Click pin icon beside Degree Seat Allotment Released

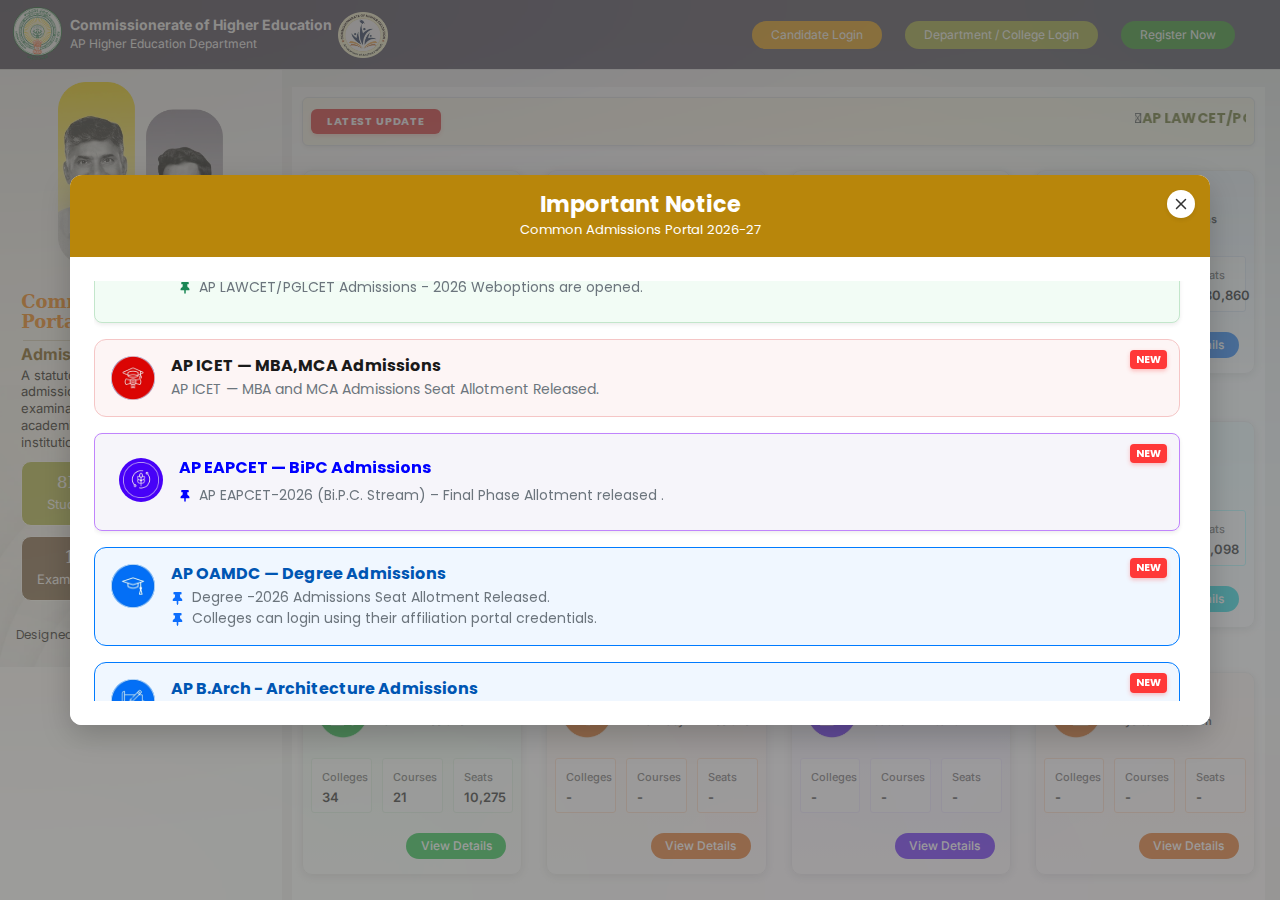coord(178,597)
